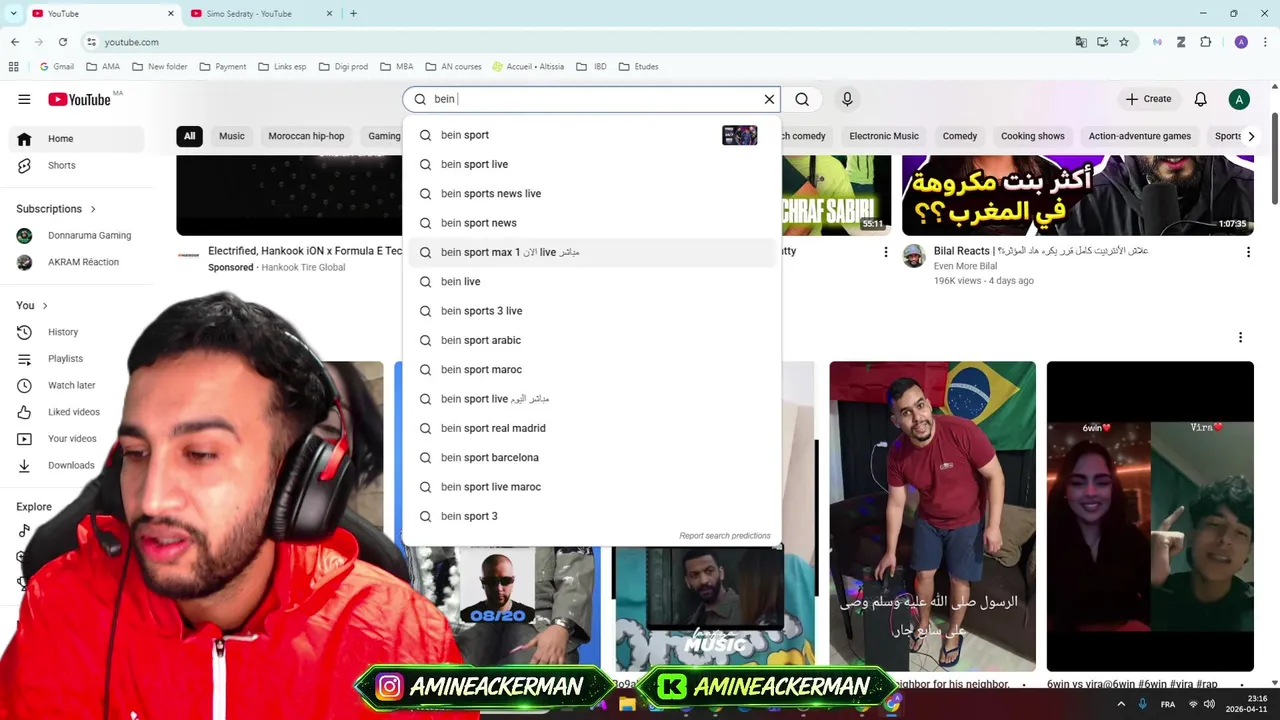
Task: Open AKRAM Réaction subscription channel
Action: [75, 262]
